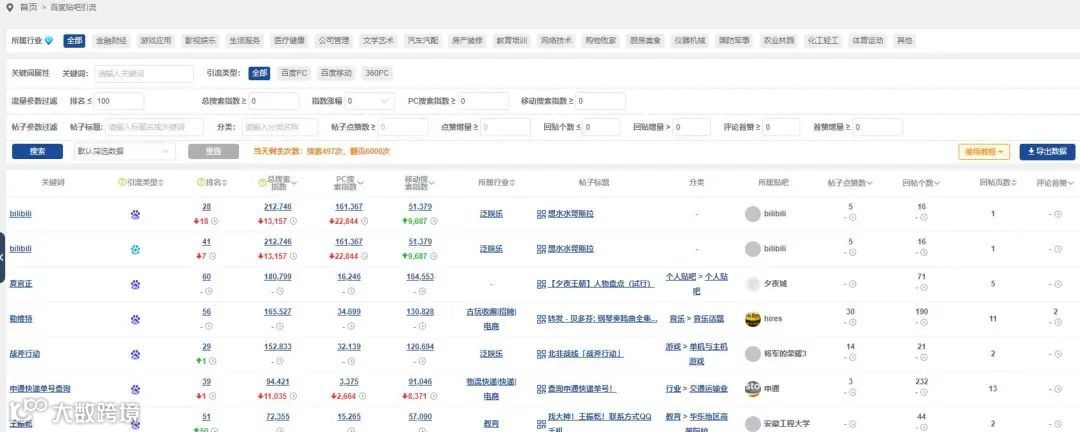Select the 全部 industry filter
The width and height of the screenshot is (1080, 432).
pos(74,41)
